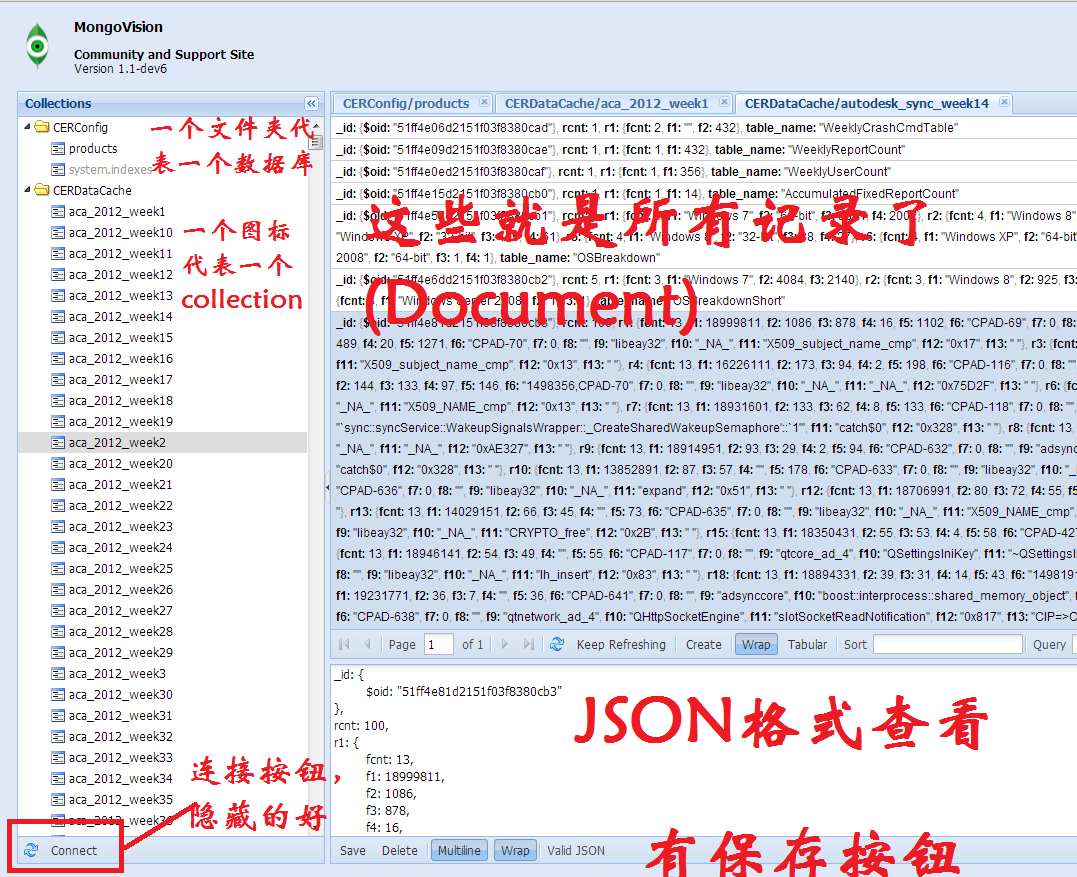1077x877 pixels.
Task: Click Create in the paging toolbar
Action: point(703,644)
